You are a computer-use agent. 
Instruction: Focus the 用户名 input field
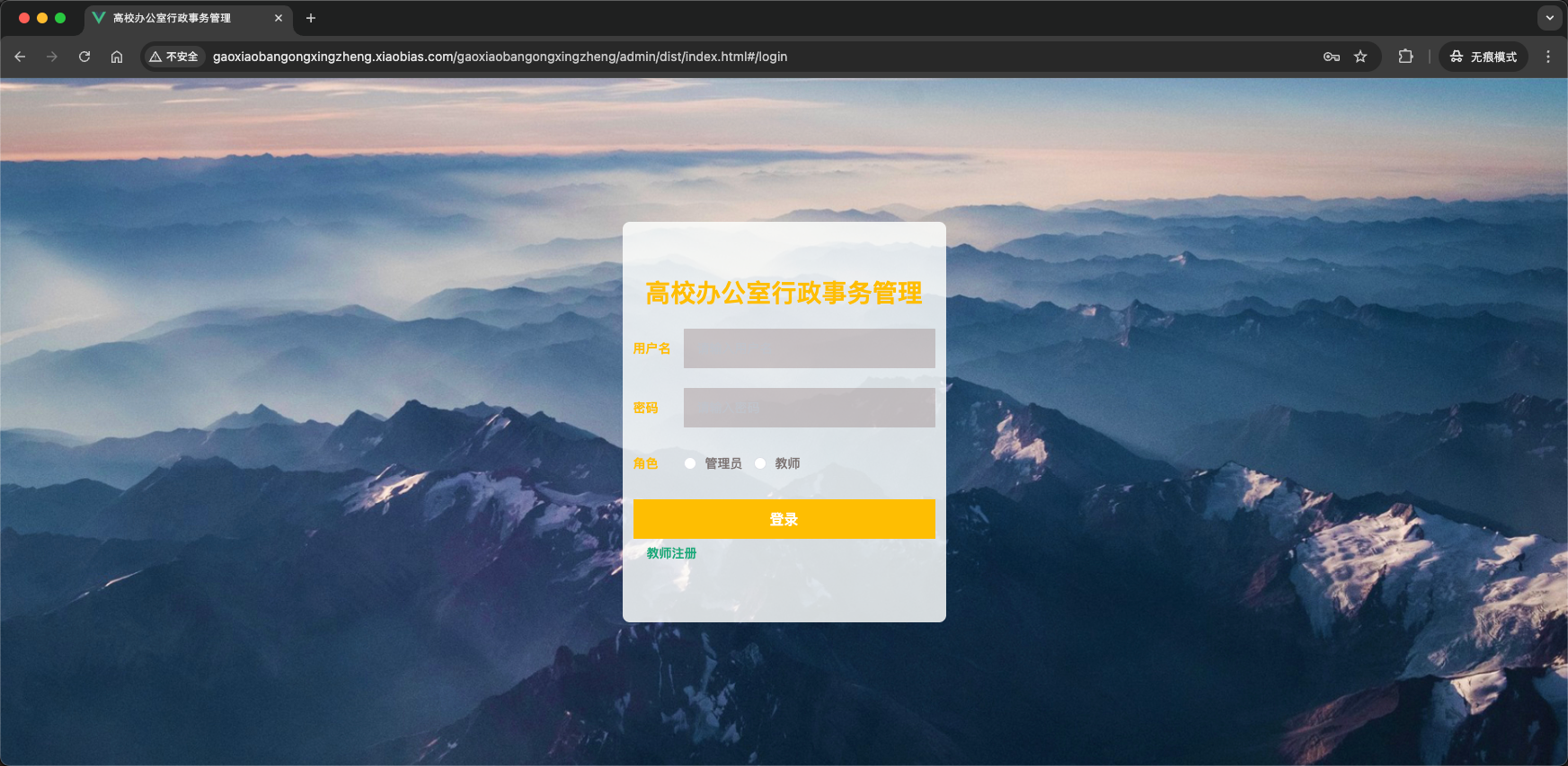[x=810, y=348]
